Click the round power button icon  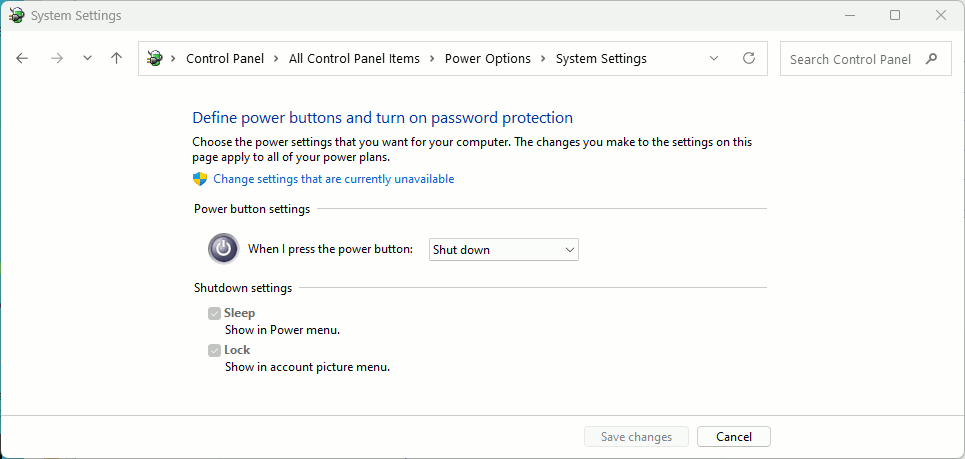223,249
